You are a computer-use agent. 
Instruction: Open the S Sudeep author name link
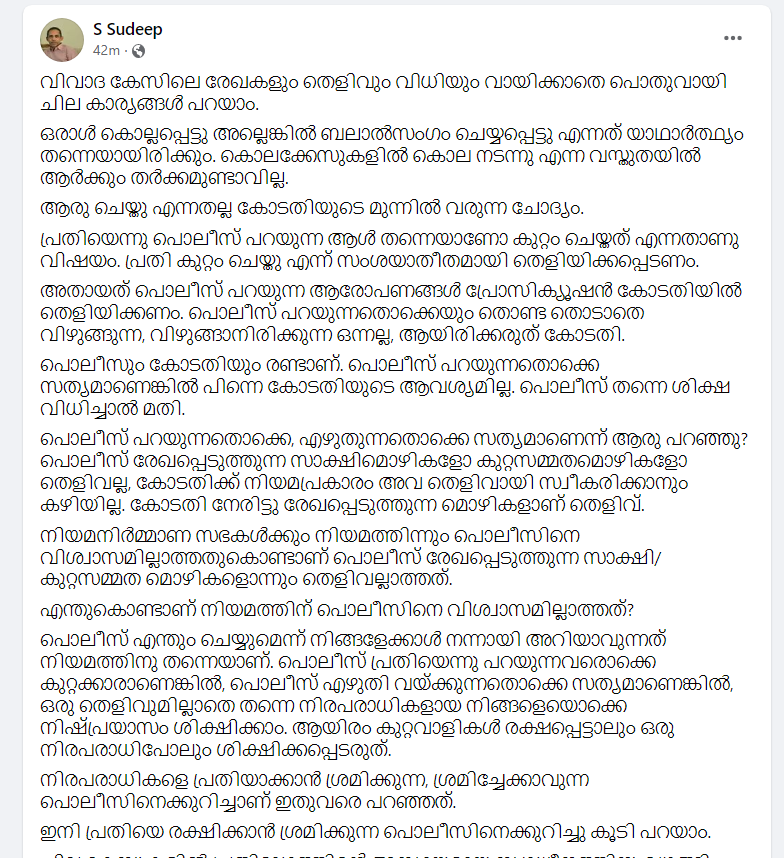(127, 29)
